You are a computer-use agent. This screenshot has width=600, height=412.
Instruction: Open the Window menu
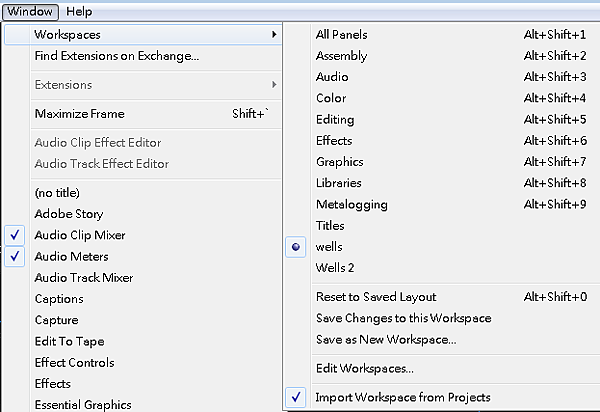(30, 11)
